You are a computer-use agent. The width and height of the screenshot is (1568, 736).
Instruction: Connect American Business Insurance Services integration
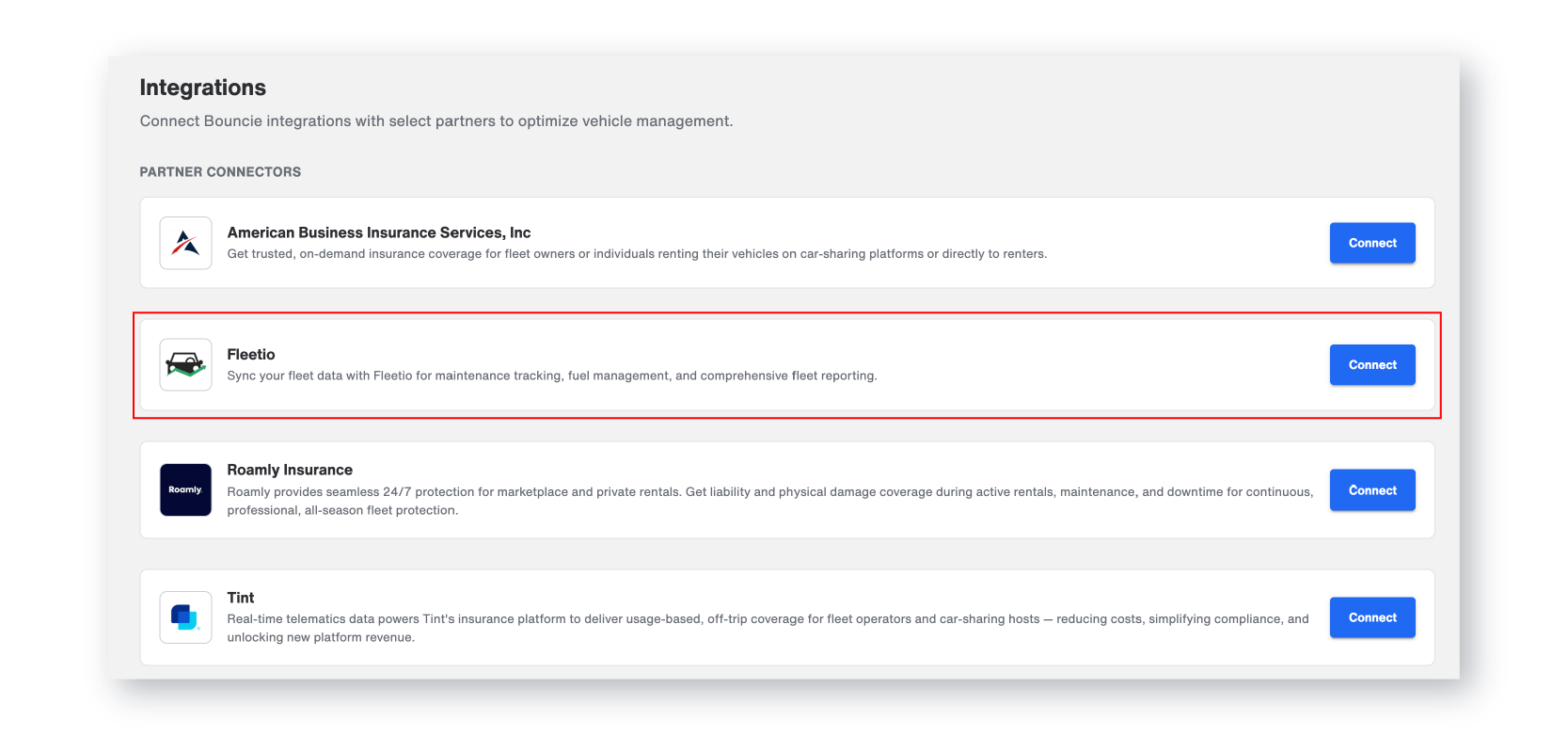coord(1372,243)
